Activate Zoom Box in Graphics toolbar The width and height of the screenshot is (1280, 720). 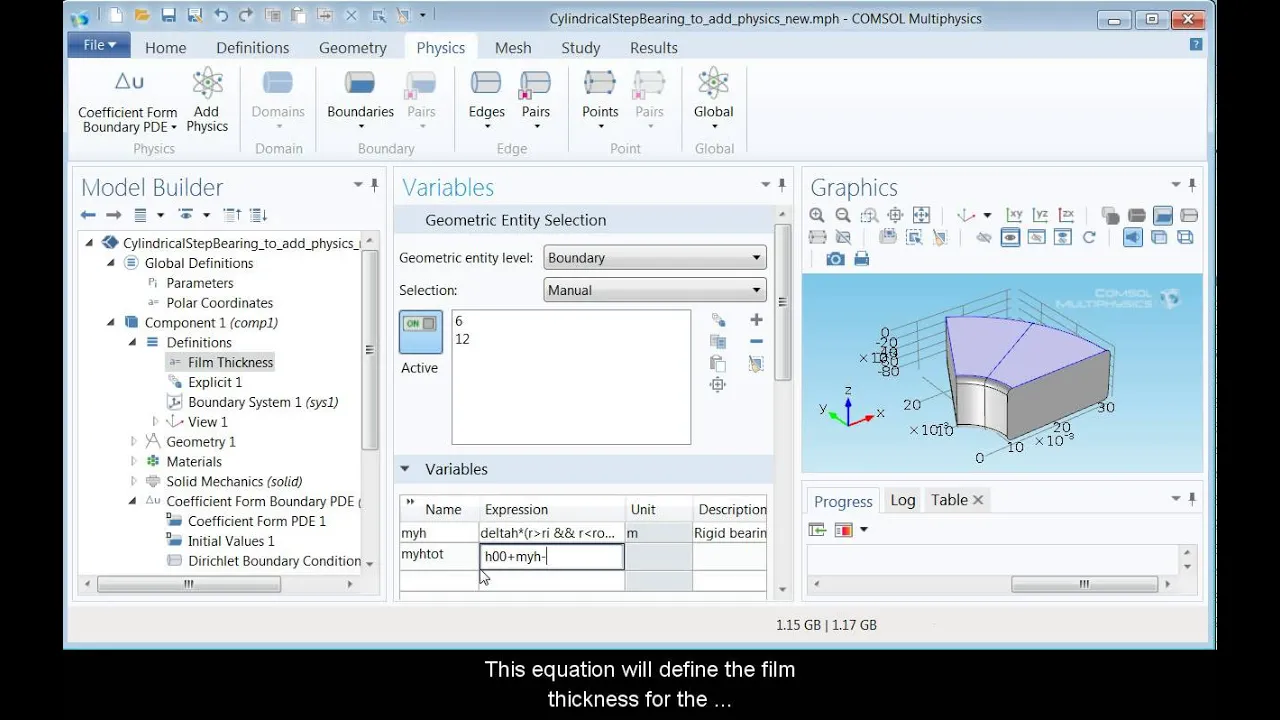869,215
